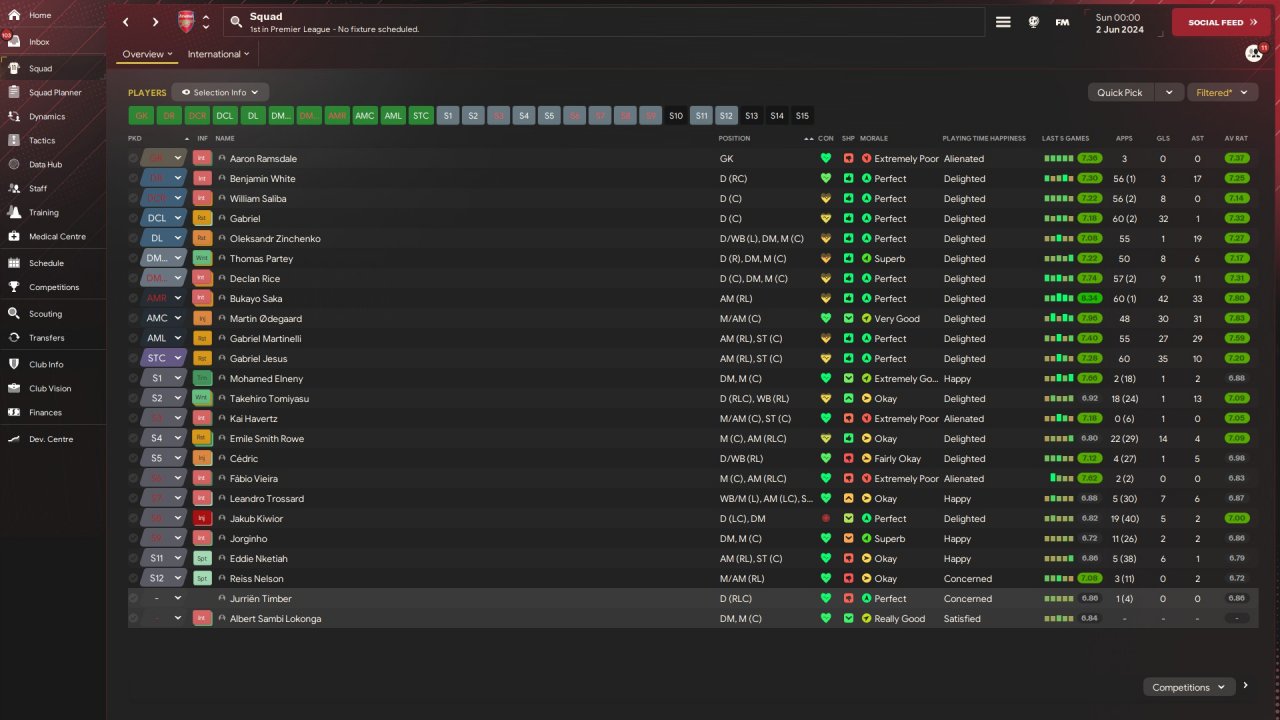Open the Schedule screen
Image resolution: width=1280 pixels, height=720 pixels.
[x=46, y=263]
